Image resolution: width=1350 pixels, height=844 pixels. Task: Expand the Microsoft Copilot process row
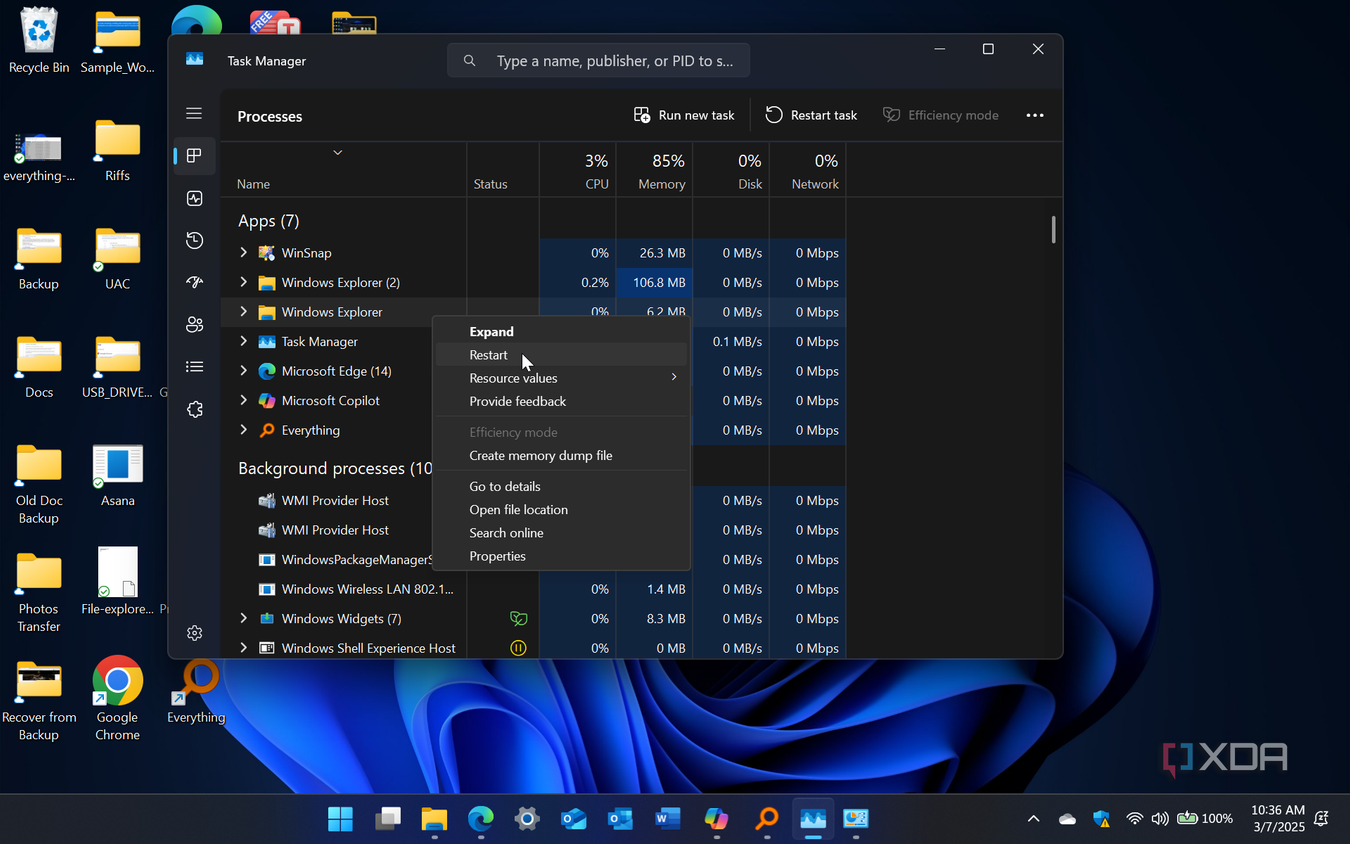click(x=243, y=400)
